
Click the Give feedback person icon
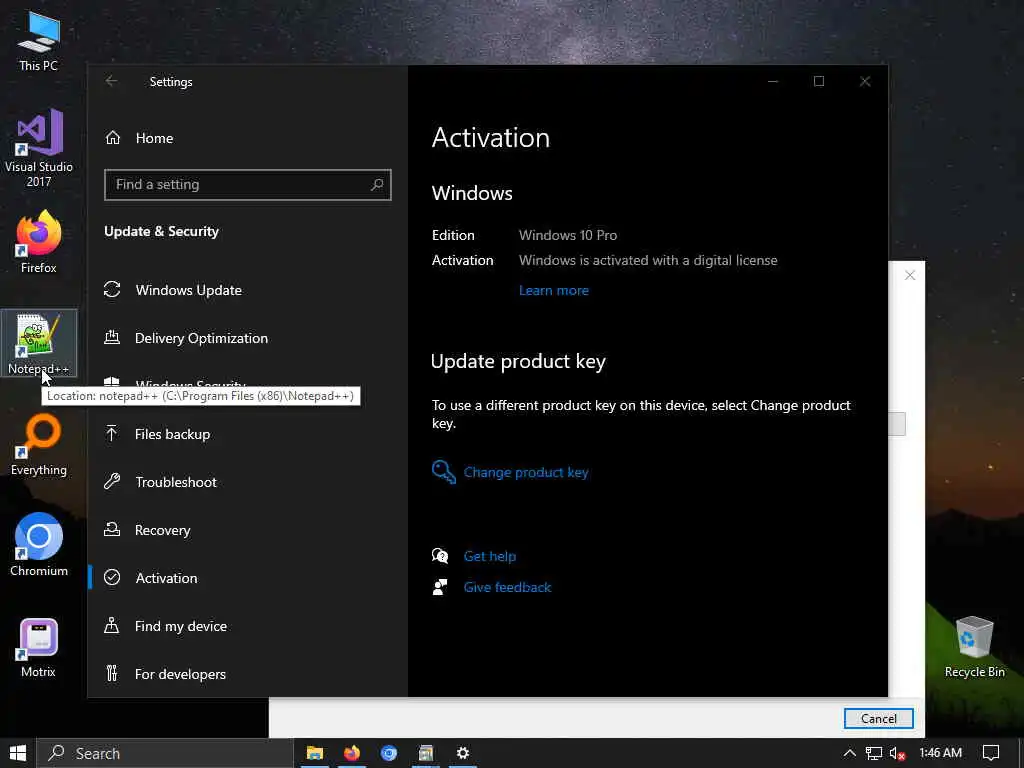440,586
